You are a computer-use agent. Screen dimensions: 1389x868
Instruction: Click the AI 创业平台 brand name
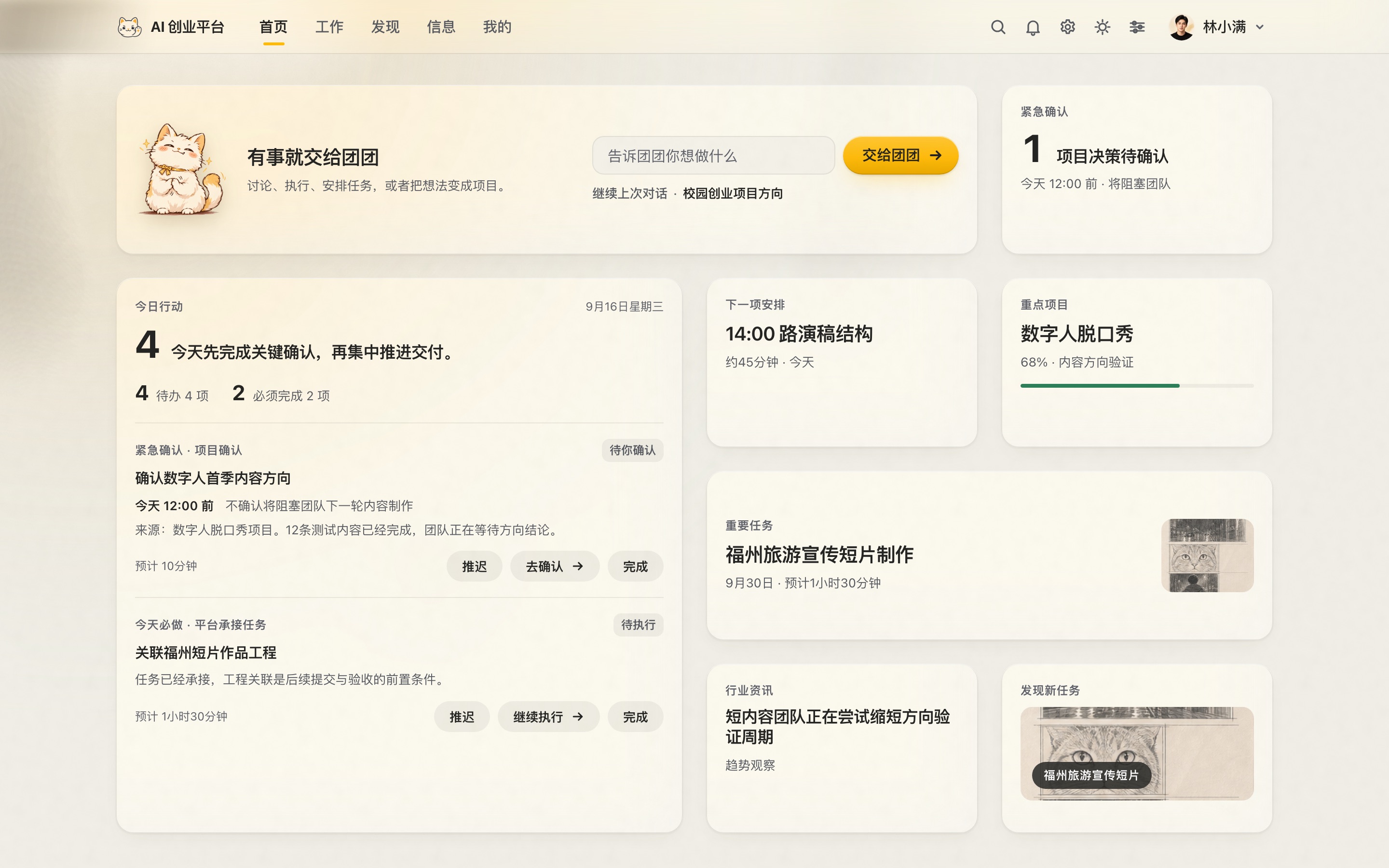tap(187, 27)
